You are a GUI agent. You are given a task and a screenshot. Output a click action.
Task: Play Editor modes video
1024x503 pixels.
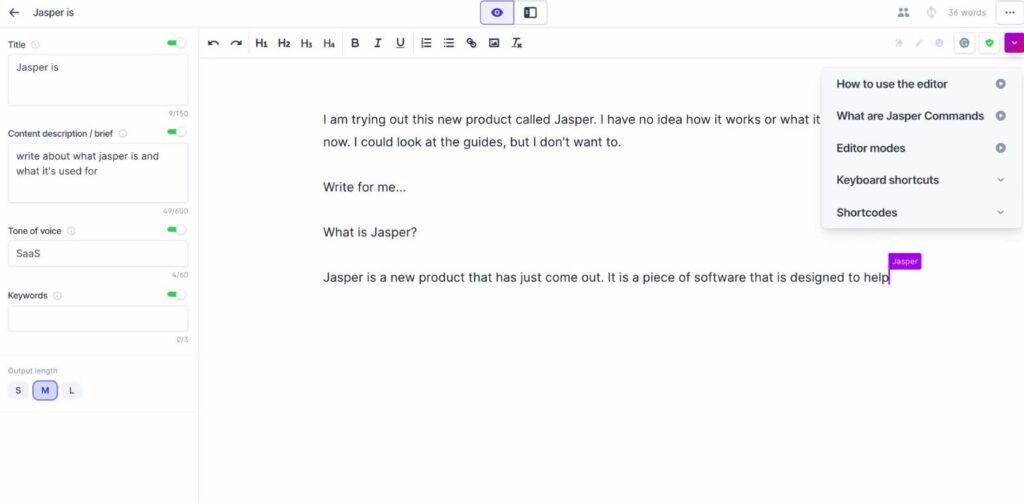pyautogui.click(x=1000, y=148)
